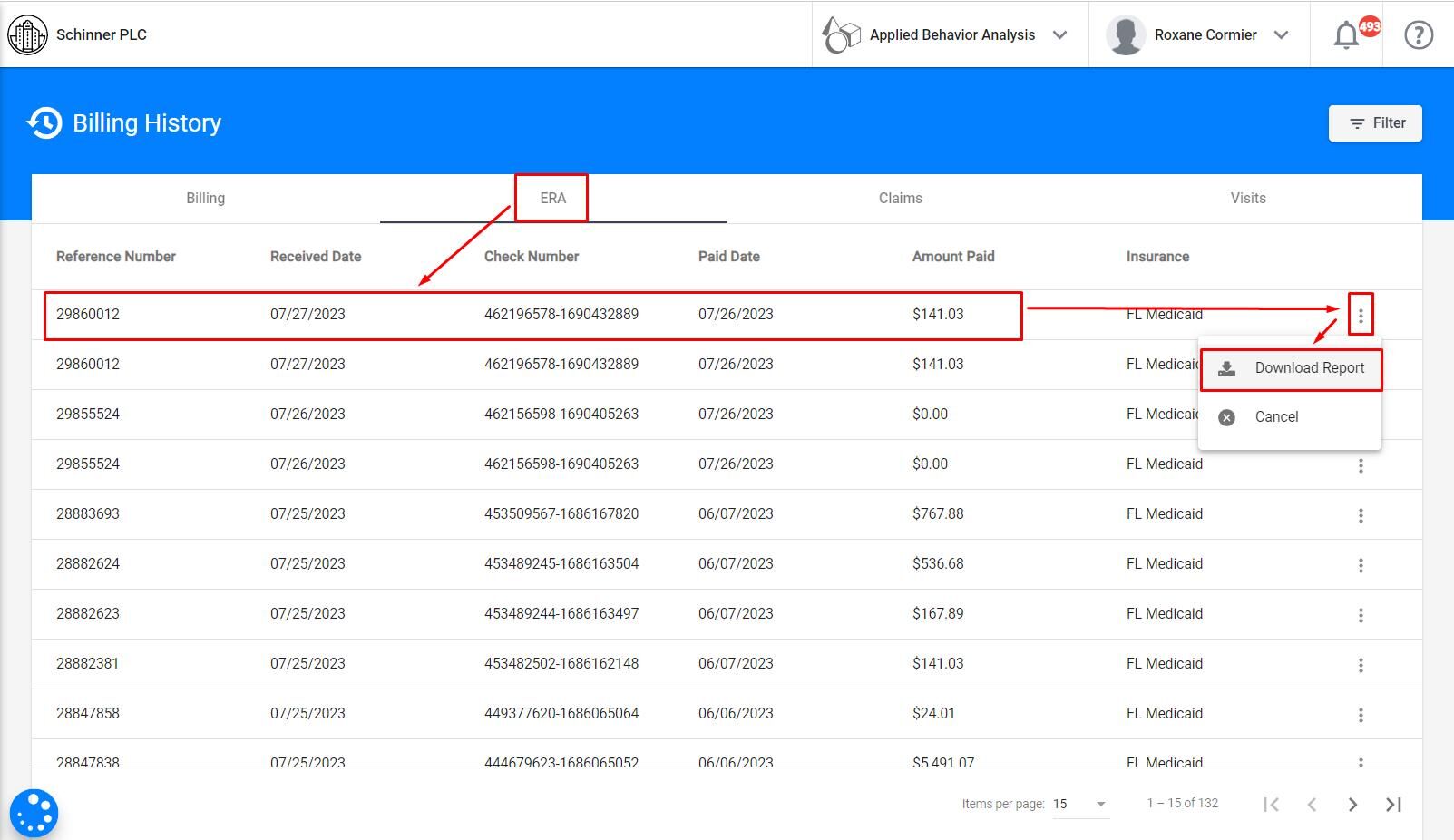Screen dimensions: 1454x840
Task: Expand the account menu beside Roxane Cormier
Action: [x=1282, y=34]
